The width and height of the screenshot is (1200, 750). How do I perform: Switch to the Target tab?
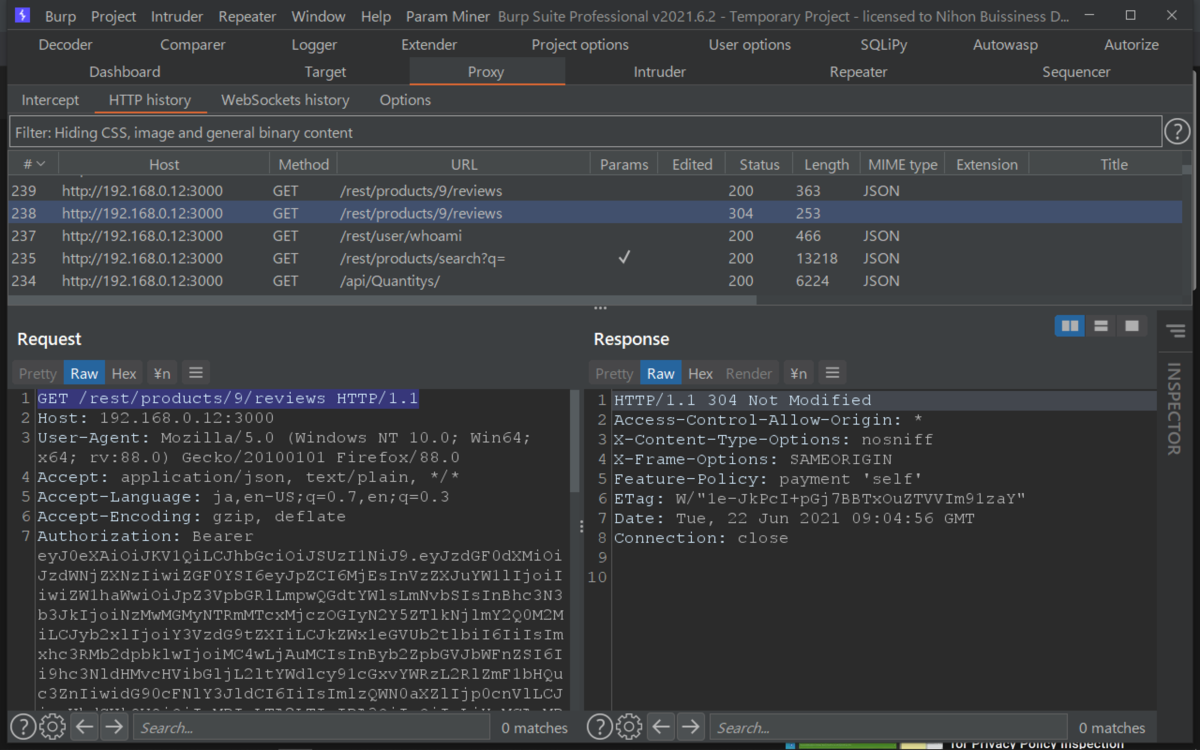click(x=325, y=71)
